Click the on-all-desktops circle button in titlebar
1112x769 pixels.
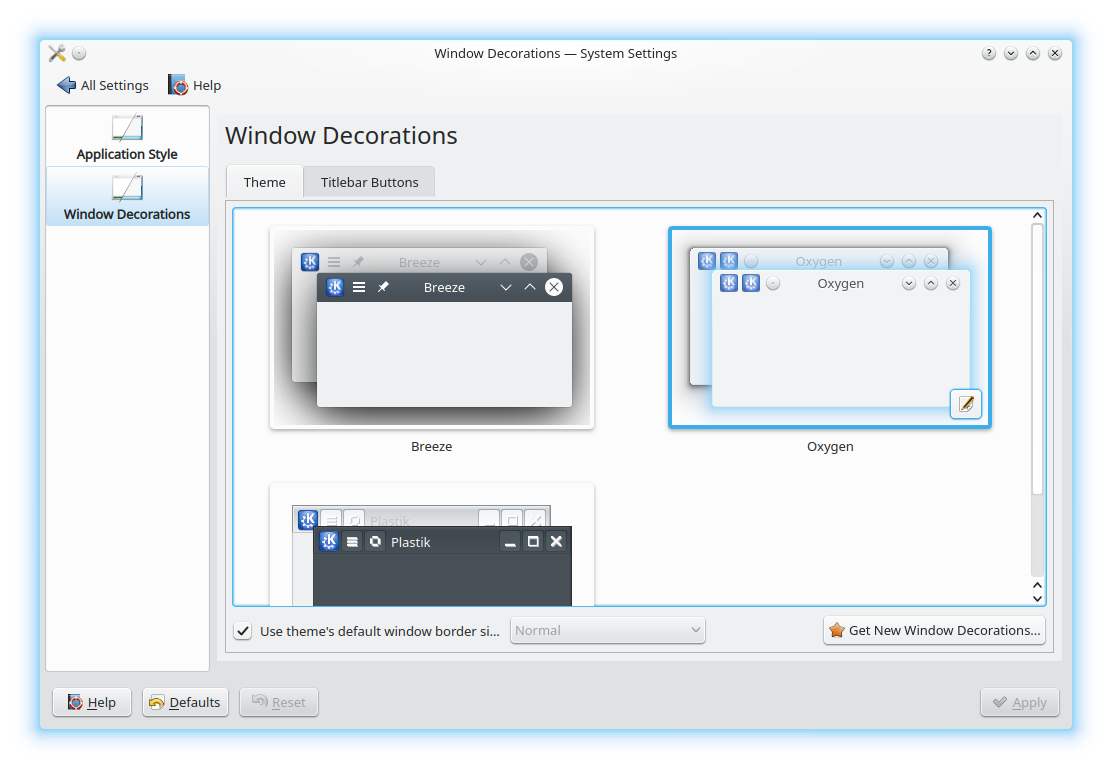pyautogui.click(x=79, y=53)
